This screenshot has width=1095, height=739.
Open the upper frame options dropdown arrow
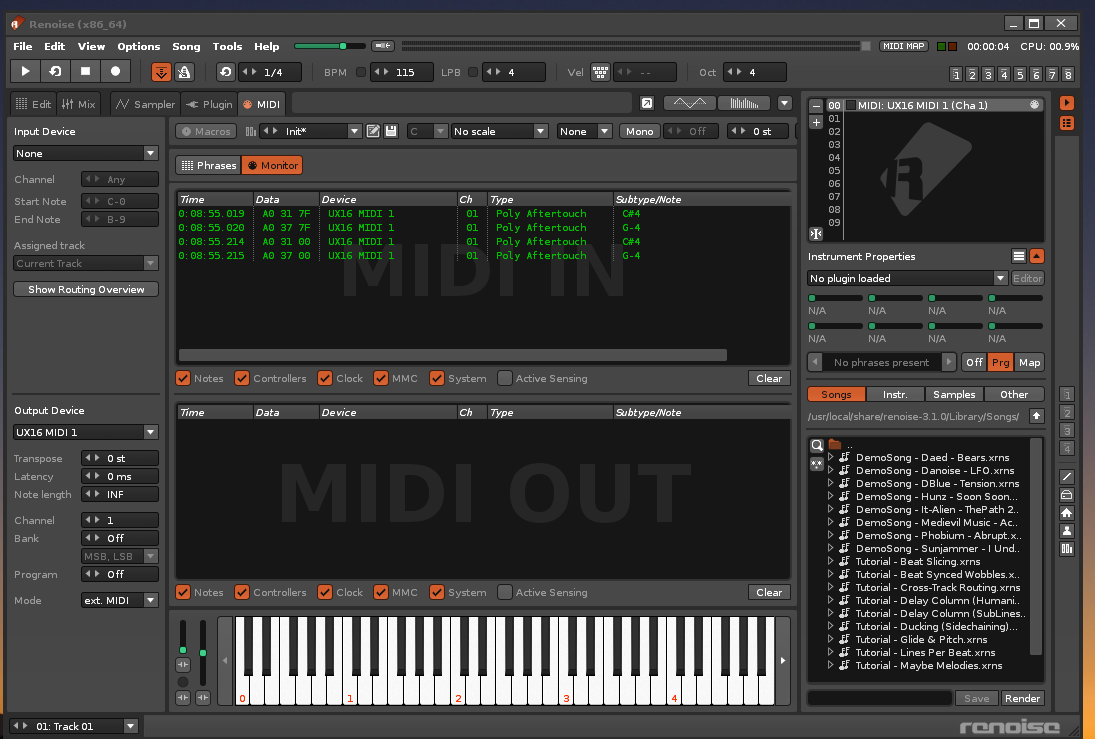coord(784,103)
